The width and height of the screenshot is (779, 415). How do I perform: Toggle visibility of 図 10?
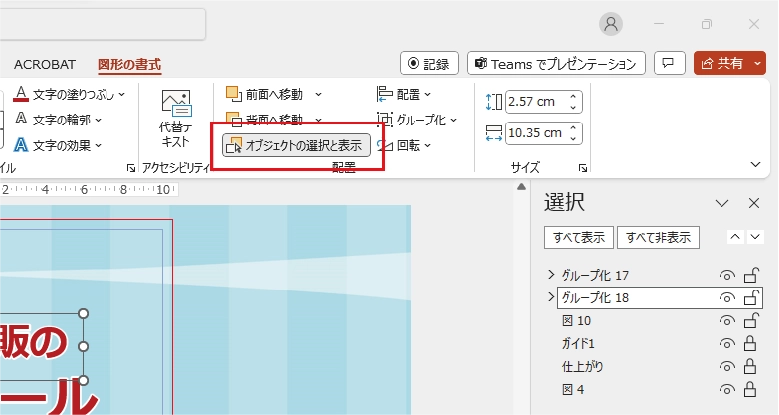point(727,321)
